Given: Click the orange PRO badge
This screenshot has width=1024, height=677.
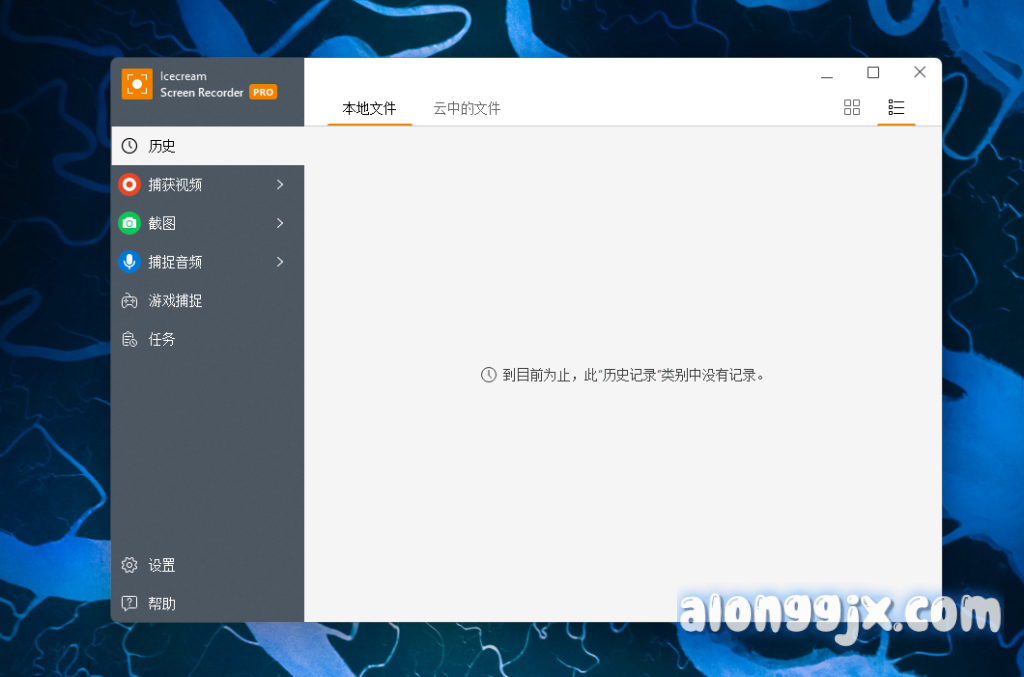Looking at the screenshot, I should click(x=263, y=92).
